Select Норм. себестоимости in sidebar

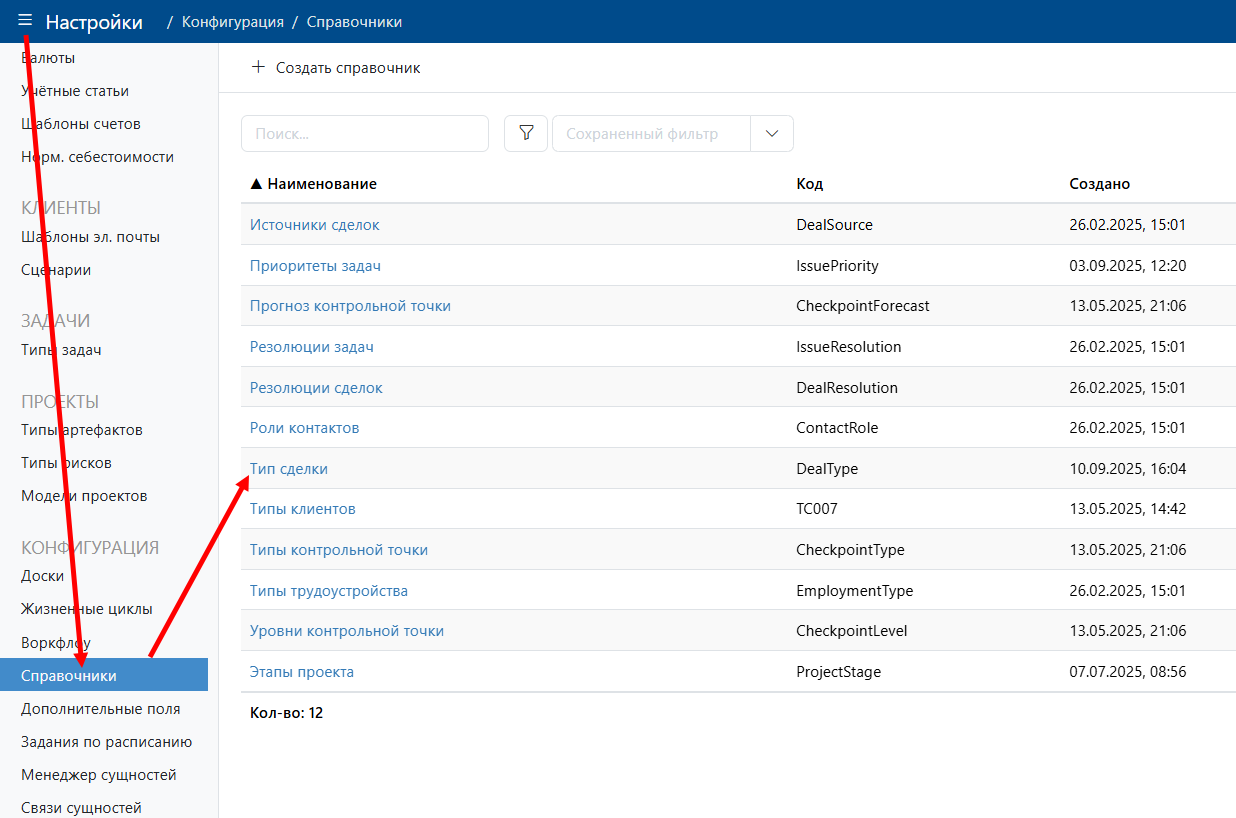tap(98, 157)
